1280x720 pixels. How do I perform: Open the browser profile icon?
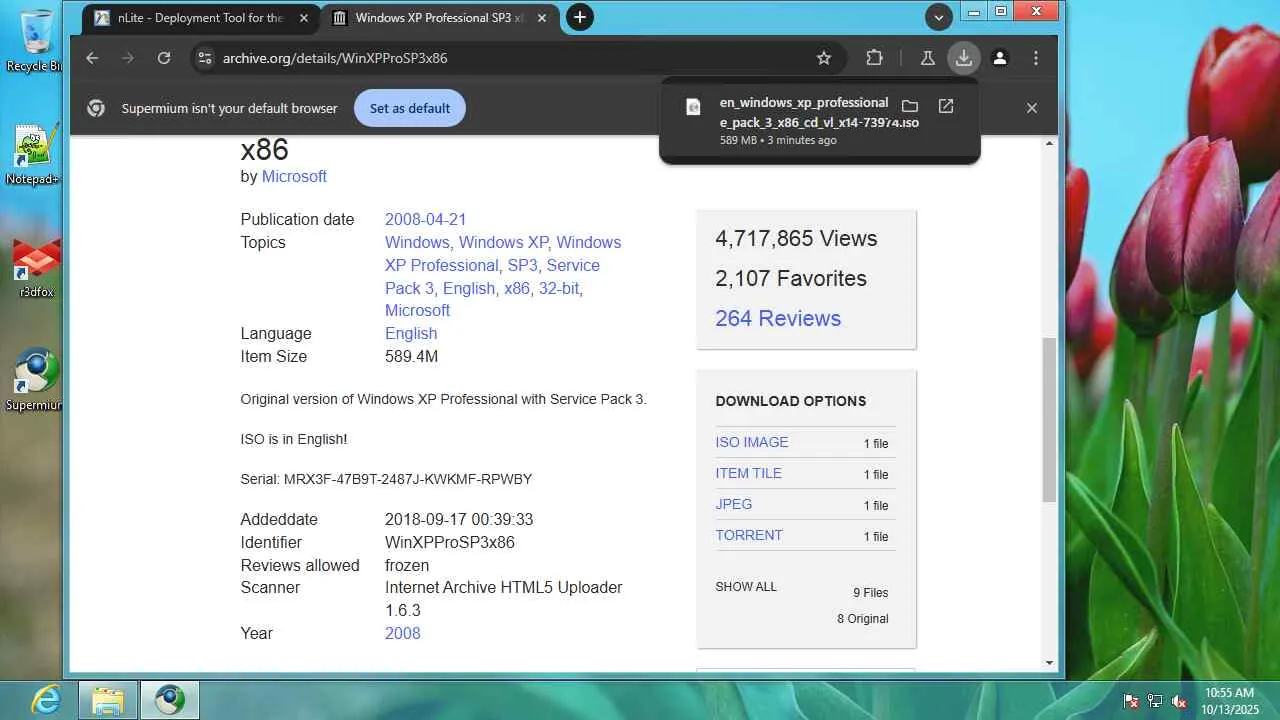point(999,58)
